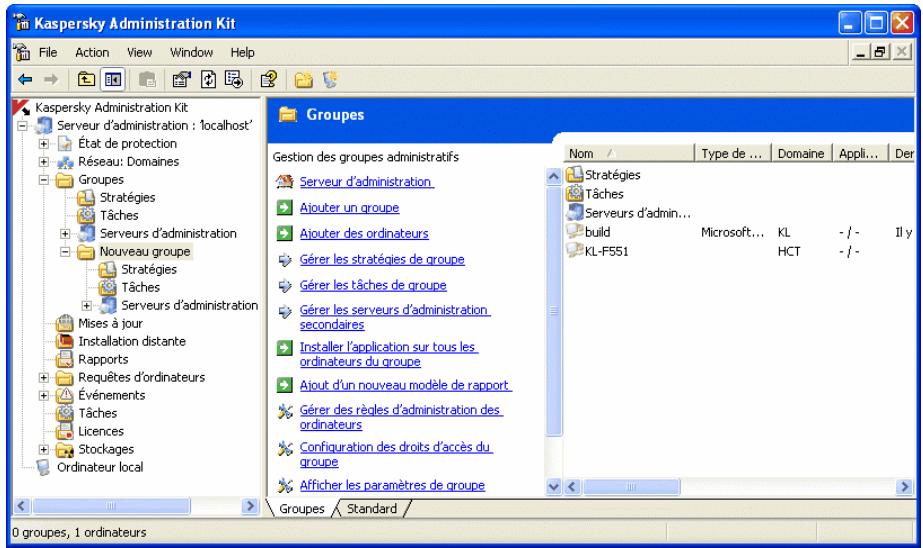Collapse the Groupes tree node
The image size is (923, 548).
coord(44,180)
